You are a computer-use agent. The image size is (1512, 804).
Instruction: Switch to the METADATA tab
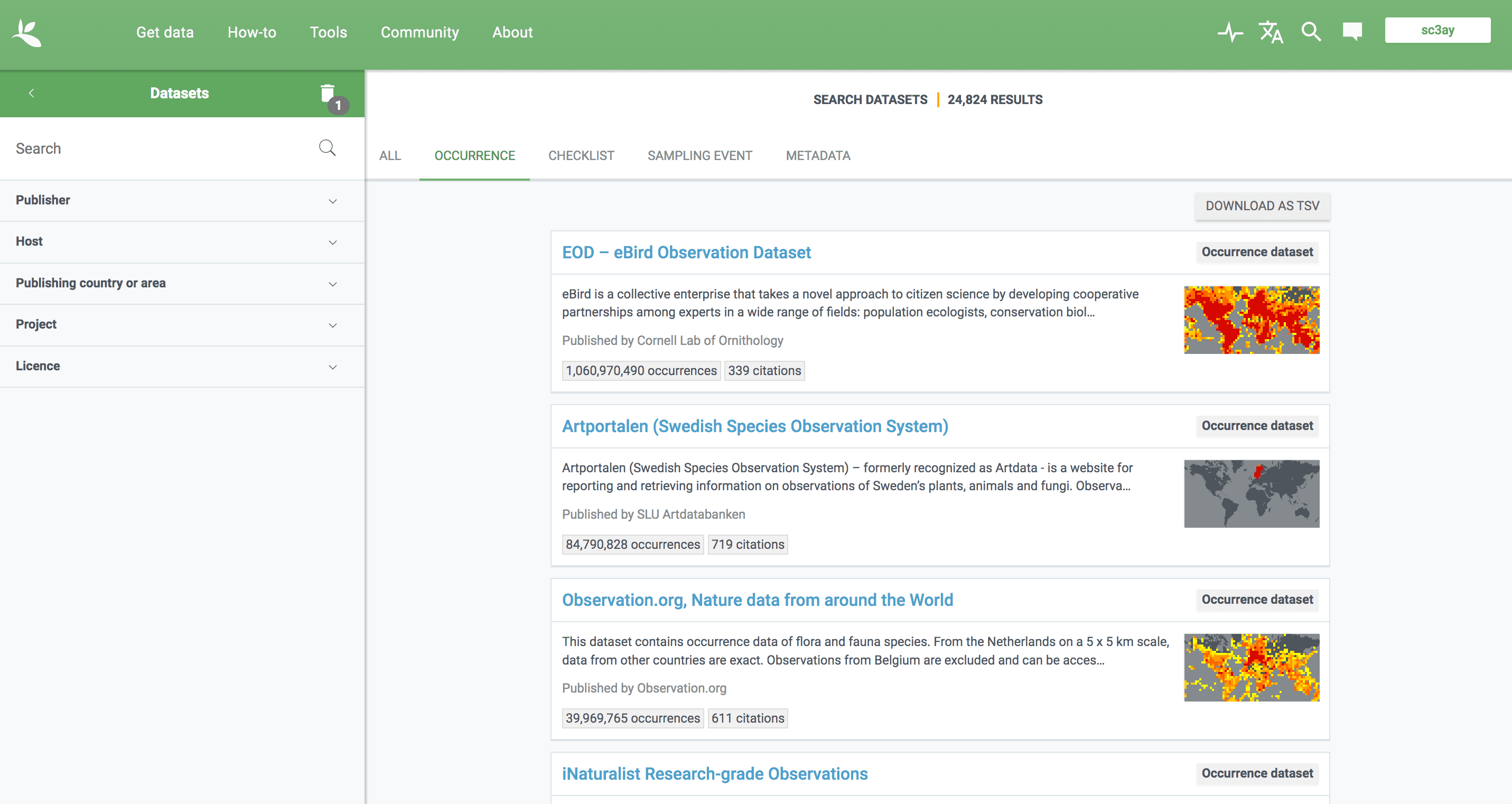(x=818, y=155)
